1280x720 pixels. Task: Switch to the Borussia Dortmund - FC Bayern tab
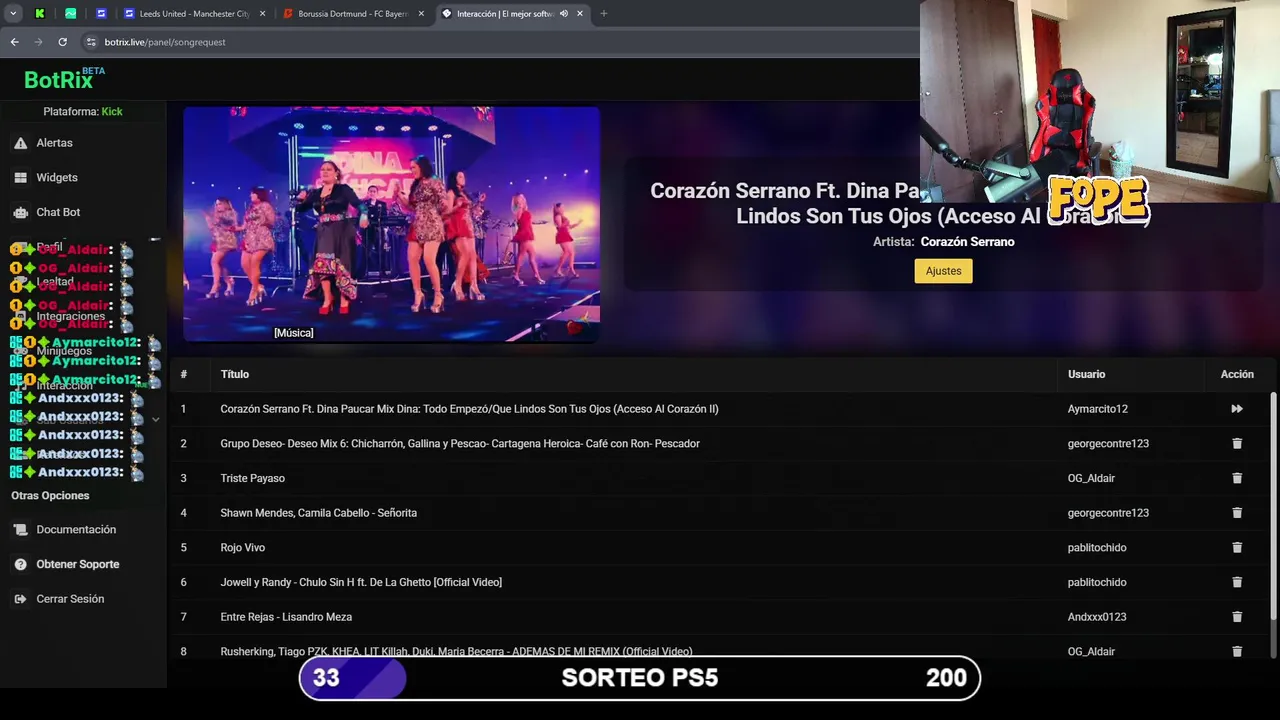354,14
